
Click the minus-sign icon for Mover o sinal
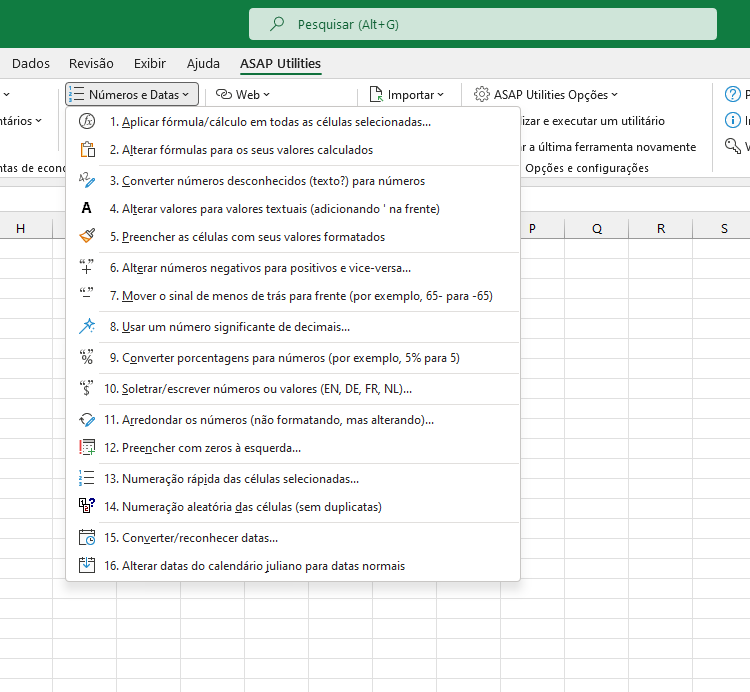(87, 293)
